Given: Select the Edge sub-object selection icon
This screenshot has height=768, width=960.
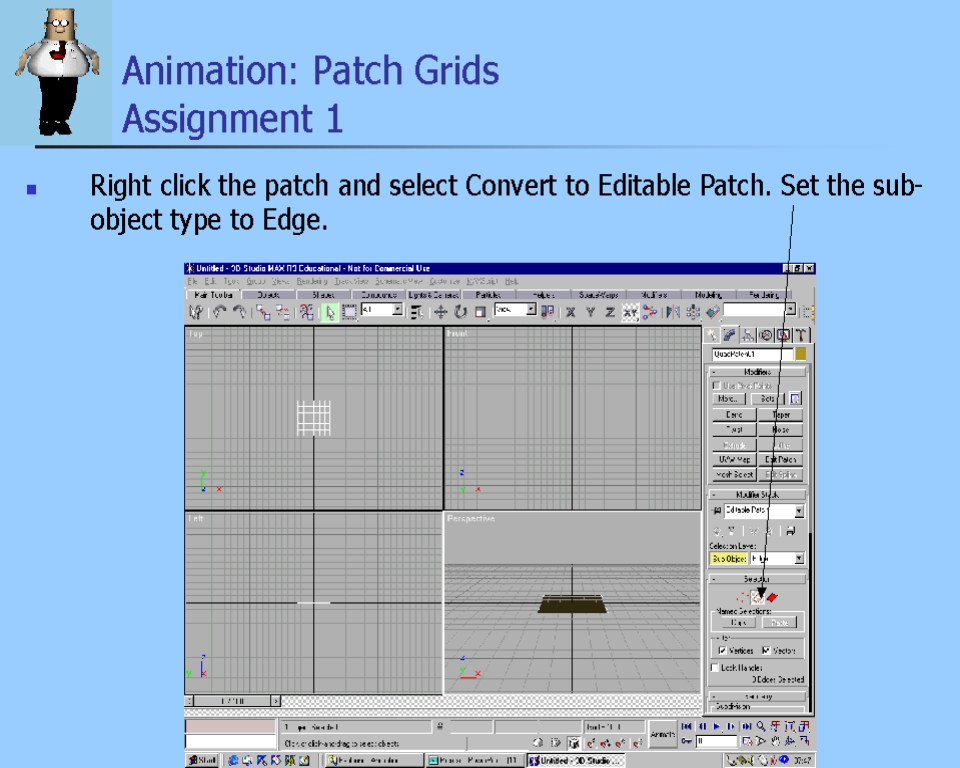Looking at the screenshot, I should (x=757, y=597).
